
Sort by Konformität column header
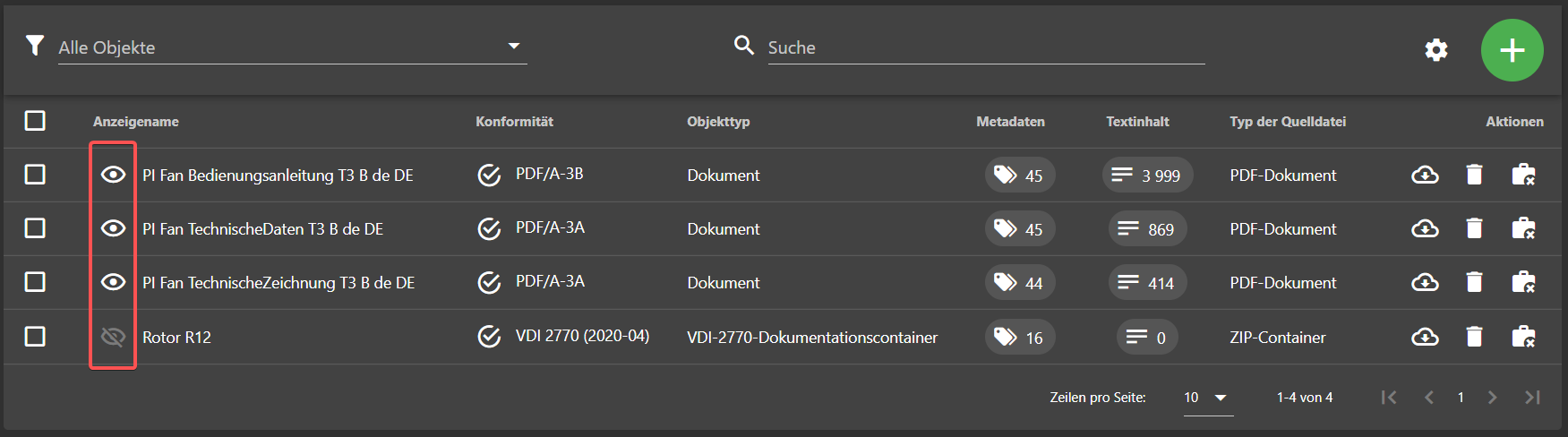pos(515,121)
